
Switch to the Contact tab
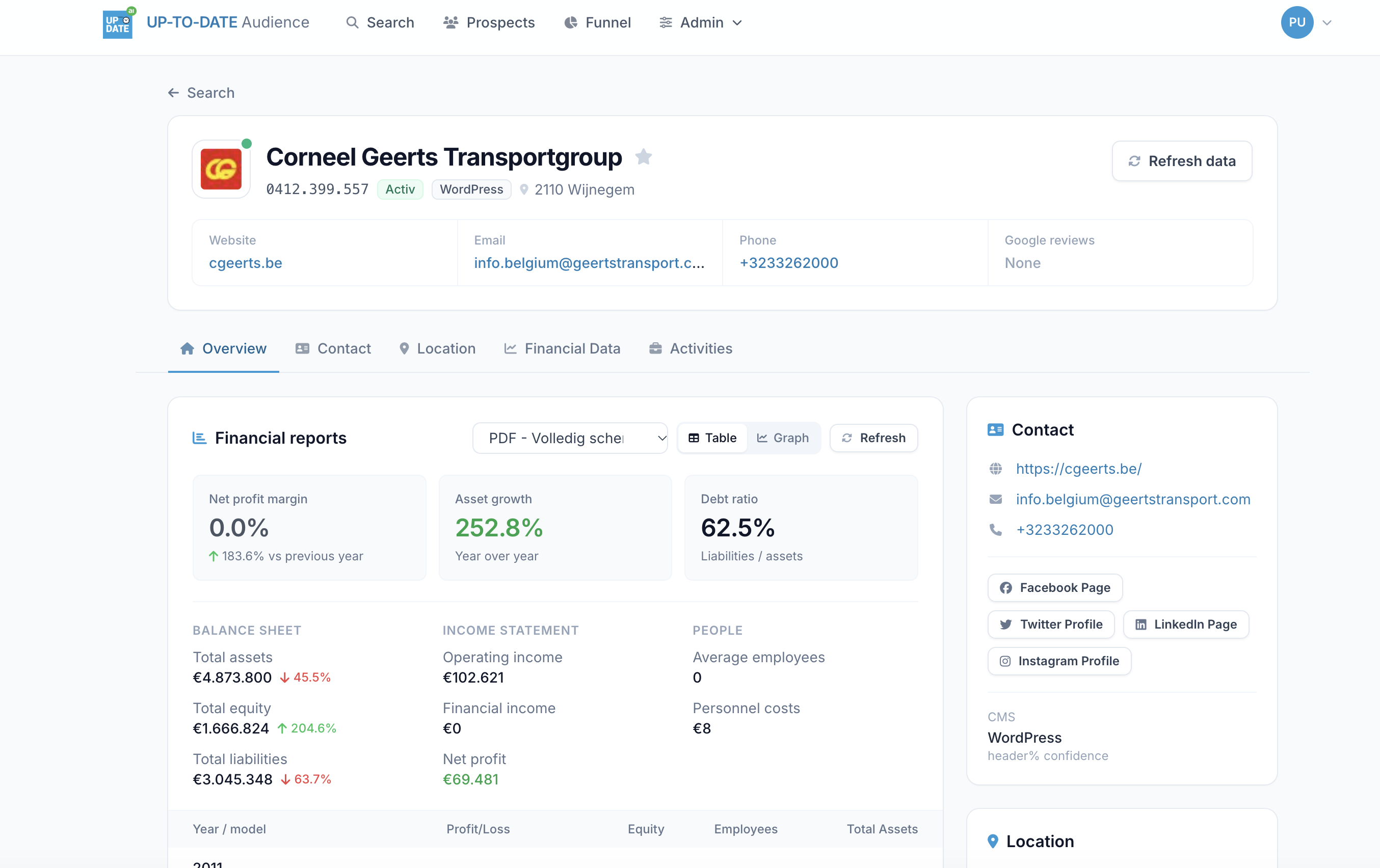click(x=333, y=348)
